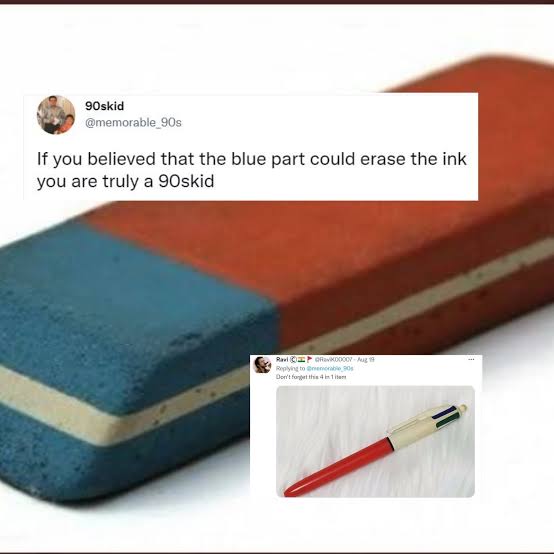
Task: Open Ravi's profile picture
Action: (263, 365)
